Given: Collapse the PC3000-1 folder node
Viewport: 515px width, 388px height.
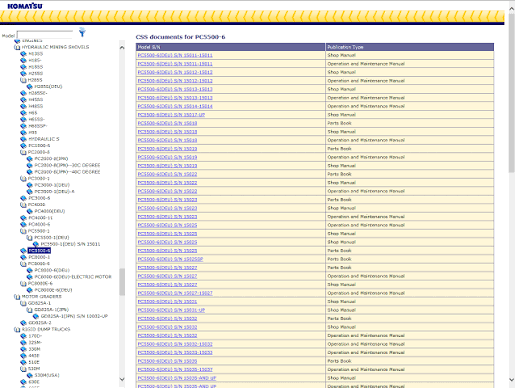Looking at the screenshot, I should click(x=23, y=178).
